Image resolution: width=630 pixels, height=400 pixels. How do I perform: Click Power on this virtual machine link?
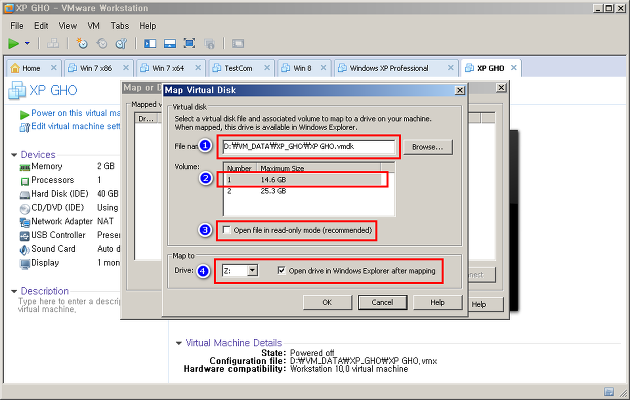point(76,113)
